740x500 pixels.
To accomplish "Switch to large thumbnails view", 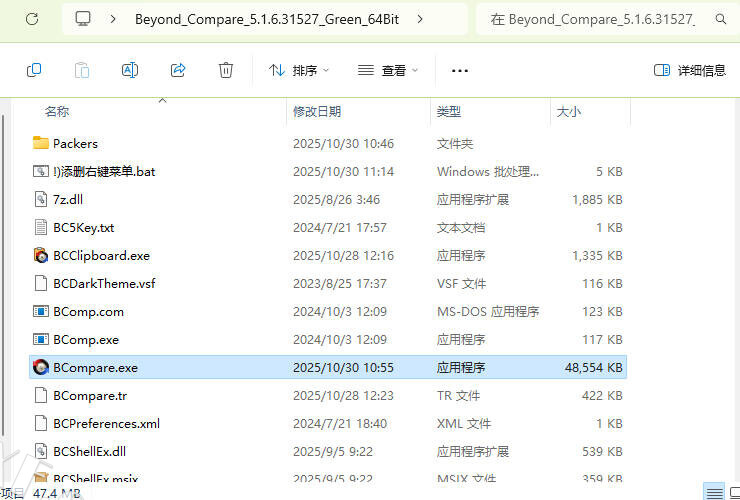I will [x=733, y=491].
